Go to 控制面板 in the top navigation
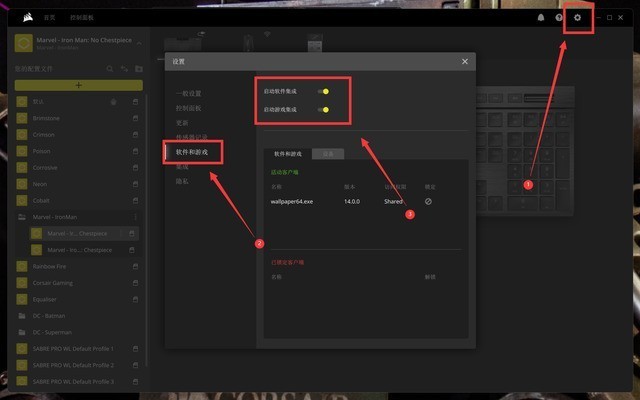The width and height of the screenshot is (640, 400). tap(82, 18)
